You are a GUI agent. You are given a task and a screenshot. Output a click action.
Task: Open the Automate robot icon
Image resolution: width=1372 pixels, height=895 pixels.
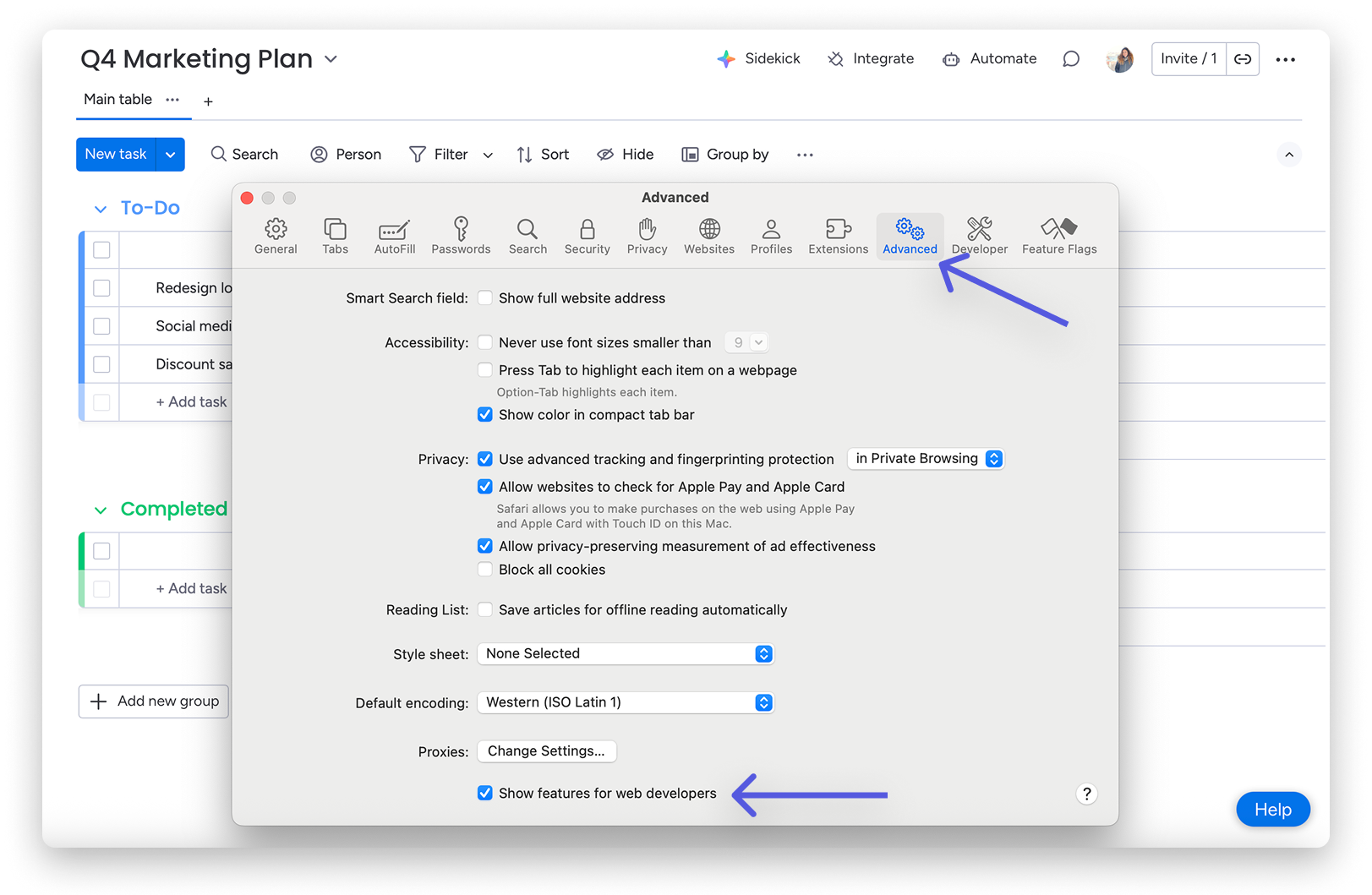[951, 59]
